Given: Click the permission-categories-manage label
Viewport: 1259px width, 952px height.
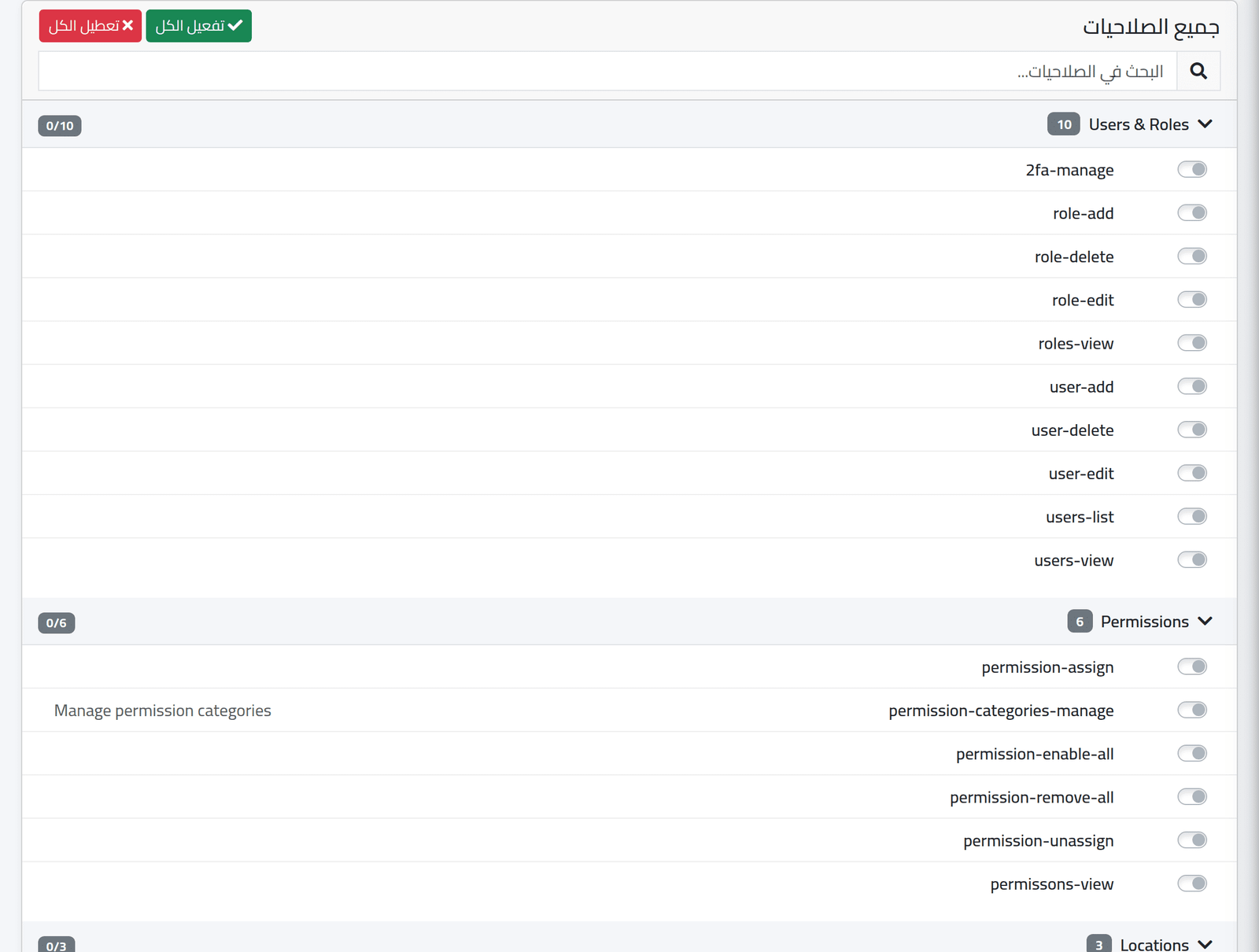Looking at the screenshot, I should 1001,710.
